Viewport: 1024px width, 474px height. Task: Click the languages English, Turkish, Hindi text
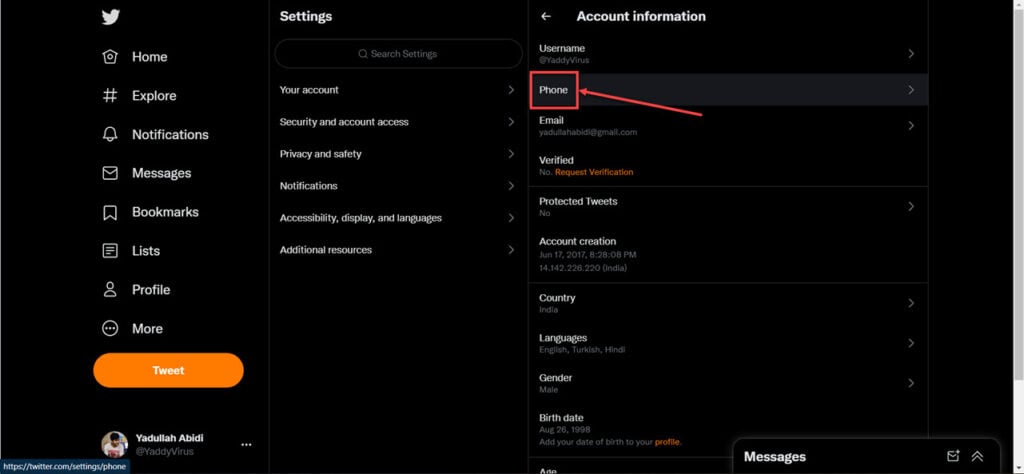582,350
